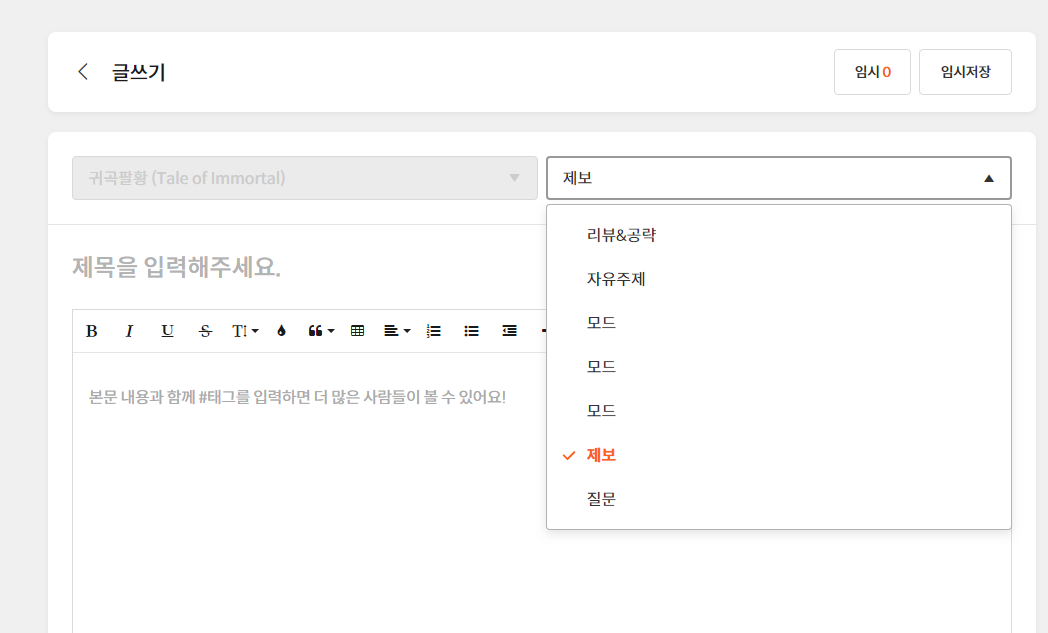Click the 임시저장 button

[965, 72]
